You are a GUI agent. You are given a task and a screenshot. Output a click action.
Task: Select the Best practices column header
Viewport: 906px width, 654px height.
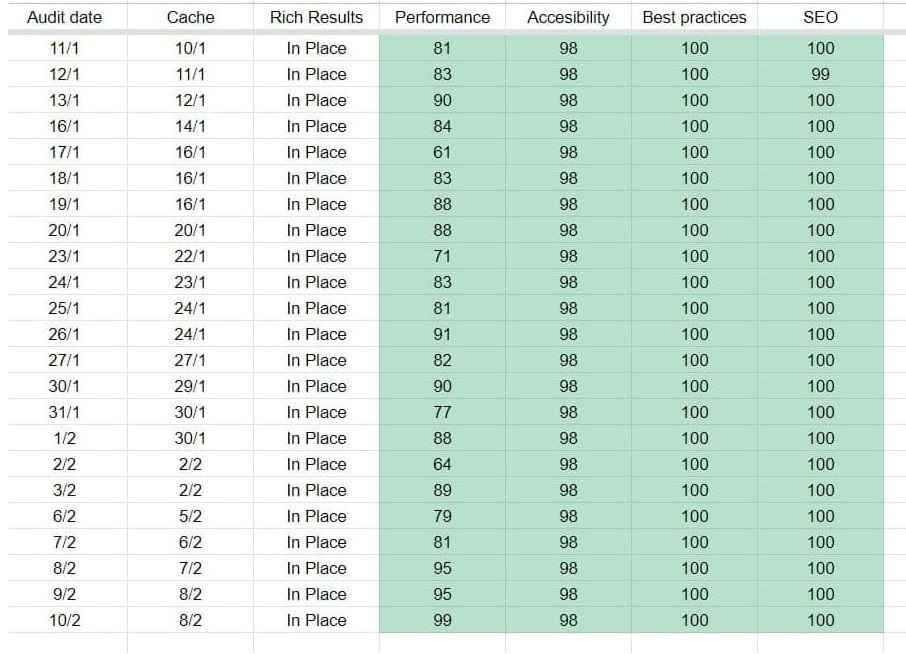[x=694, y=17]
